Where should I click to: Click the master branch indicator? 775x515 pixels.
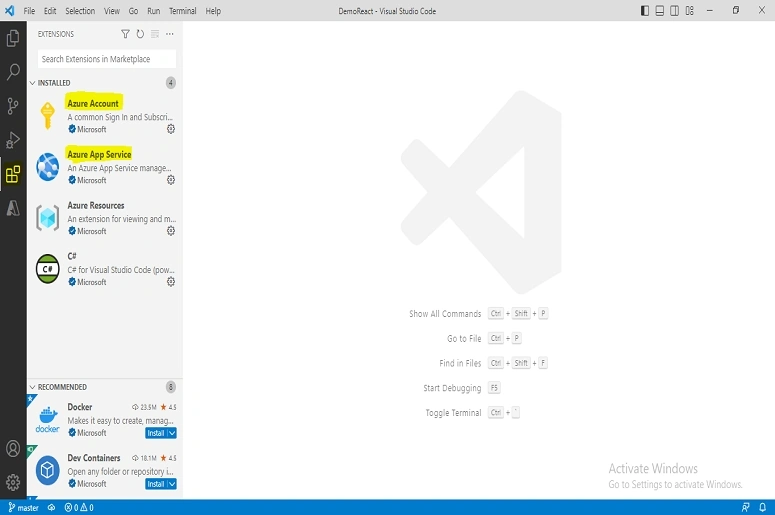click(x=23, y=508)
